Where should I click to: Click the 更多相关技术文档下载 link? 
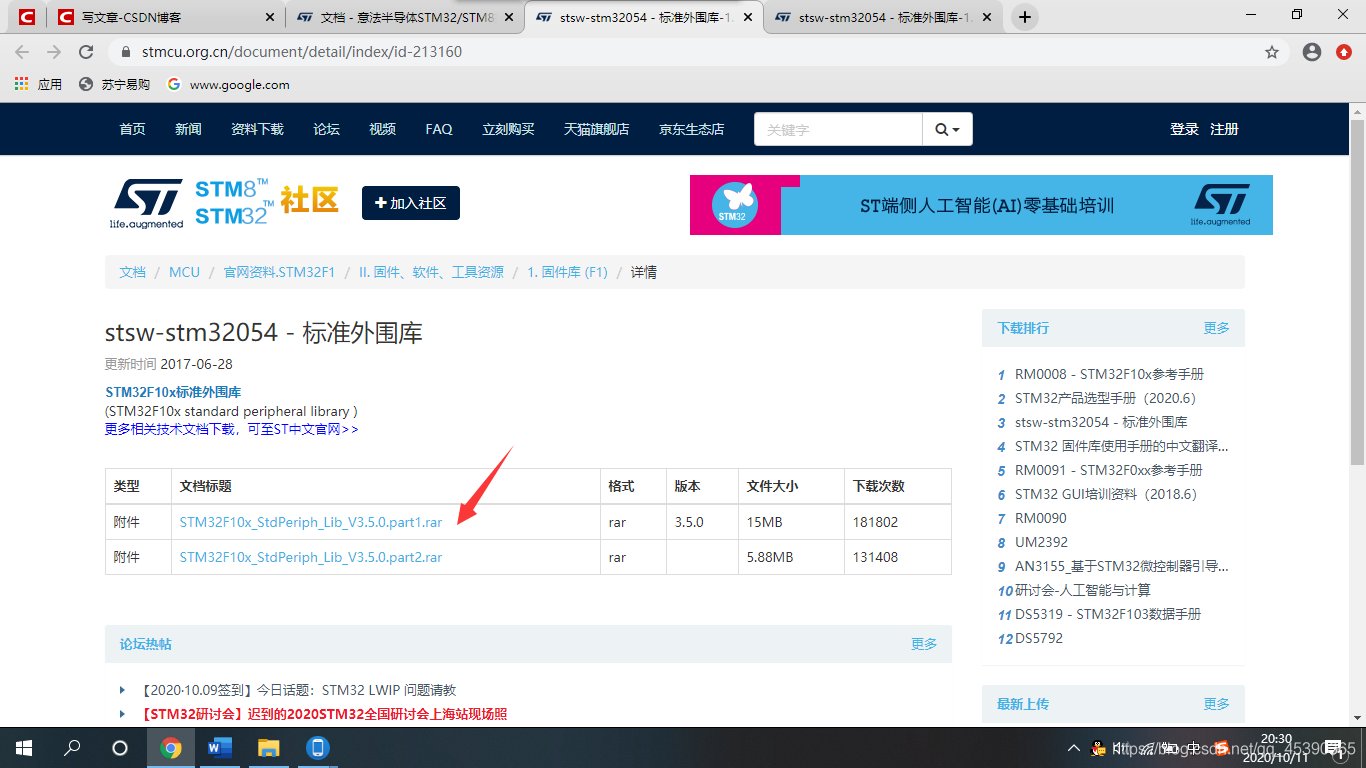[x=231, y=429]
